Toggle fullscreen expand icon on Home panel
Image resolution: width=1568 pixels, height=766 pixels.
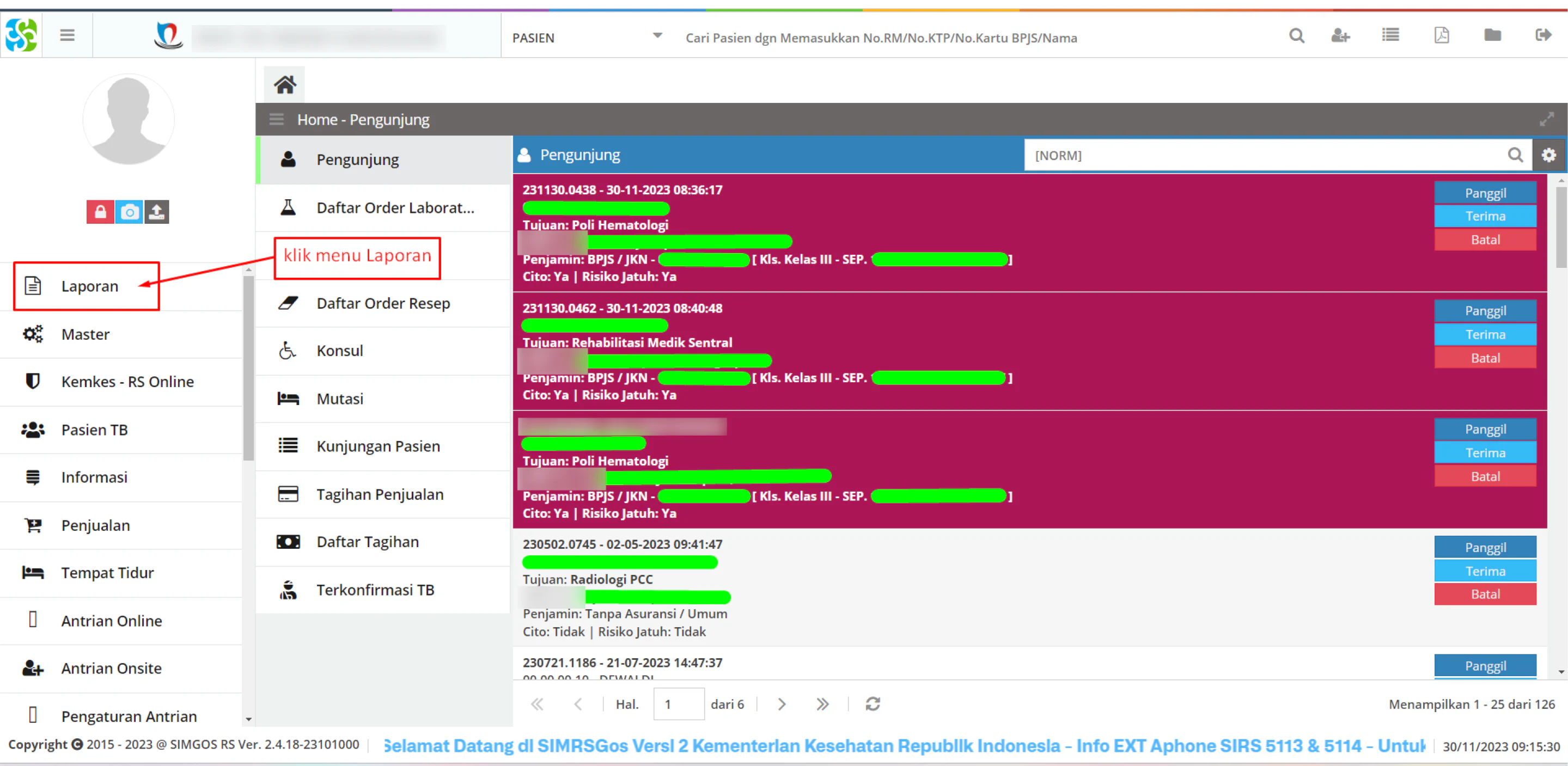(x=1547, y=119)
